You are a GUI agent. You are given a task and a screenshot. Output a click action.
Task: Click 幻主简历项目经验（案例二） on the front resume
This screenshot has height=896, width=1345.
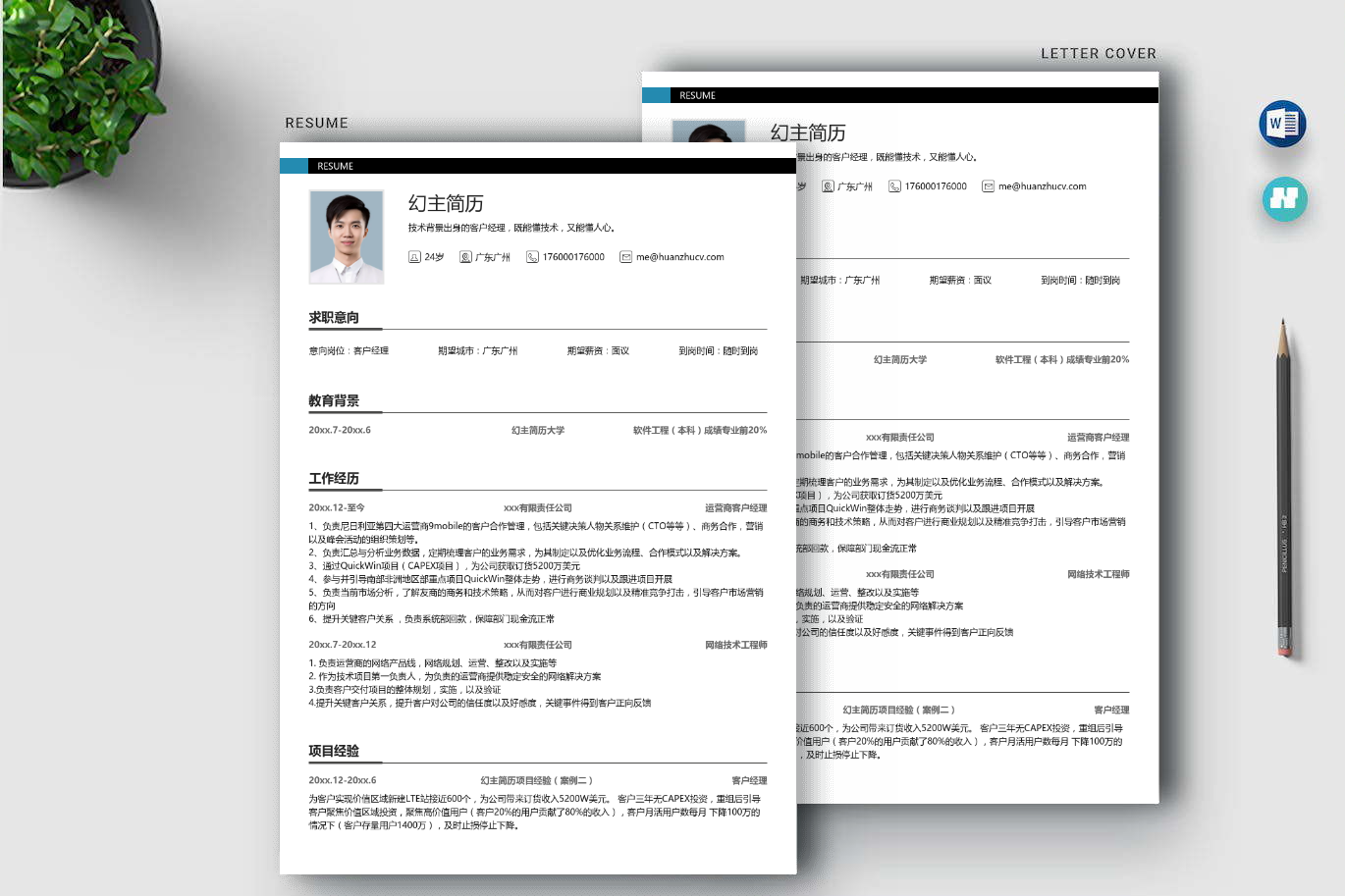536,780
